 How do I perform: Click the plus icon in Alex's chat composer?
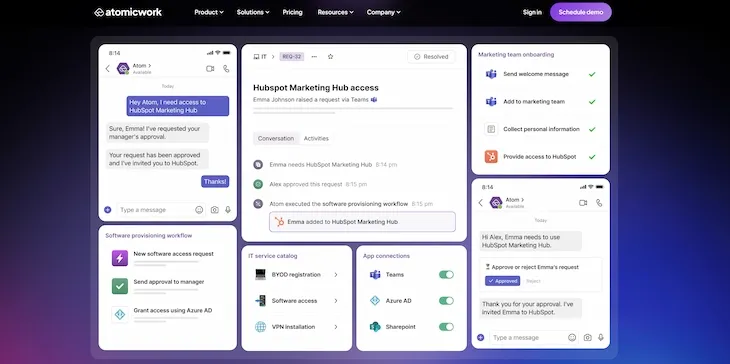pyautogui.click(x=480, y=337)
